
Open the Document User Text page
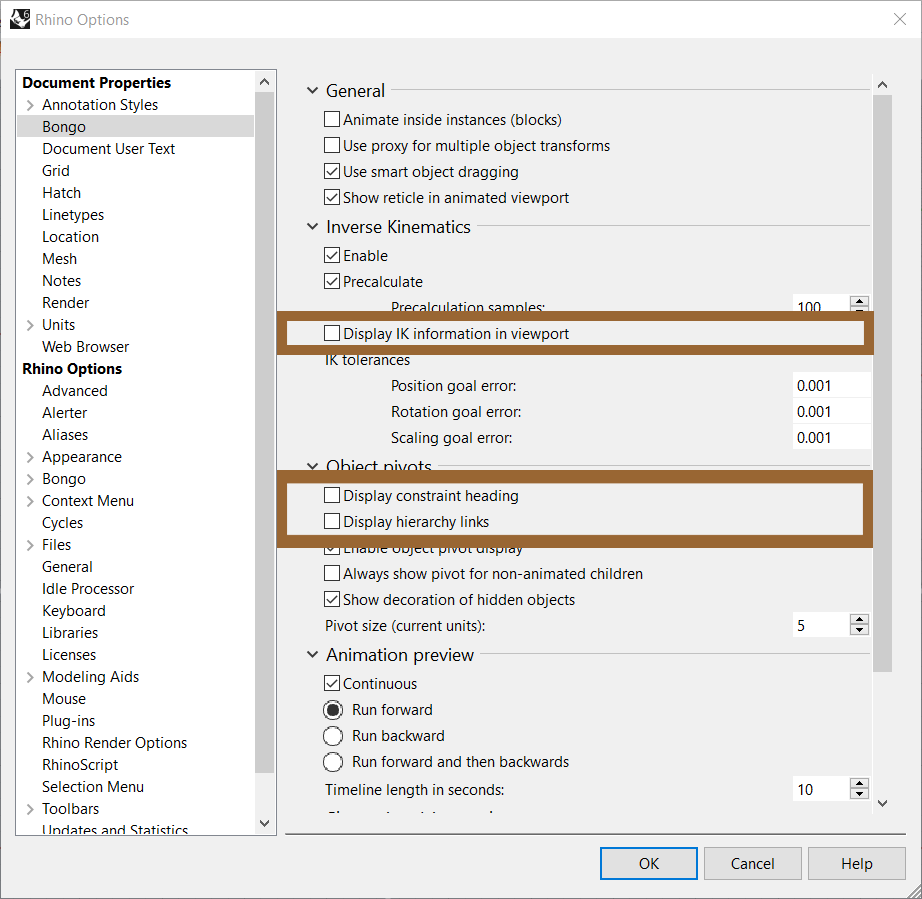108,149
